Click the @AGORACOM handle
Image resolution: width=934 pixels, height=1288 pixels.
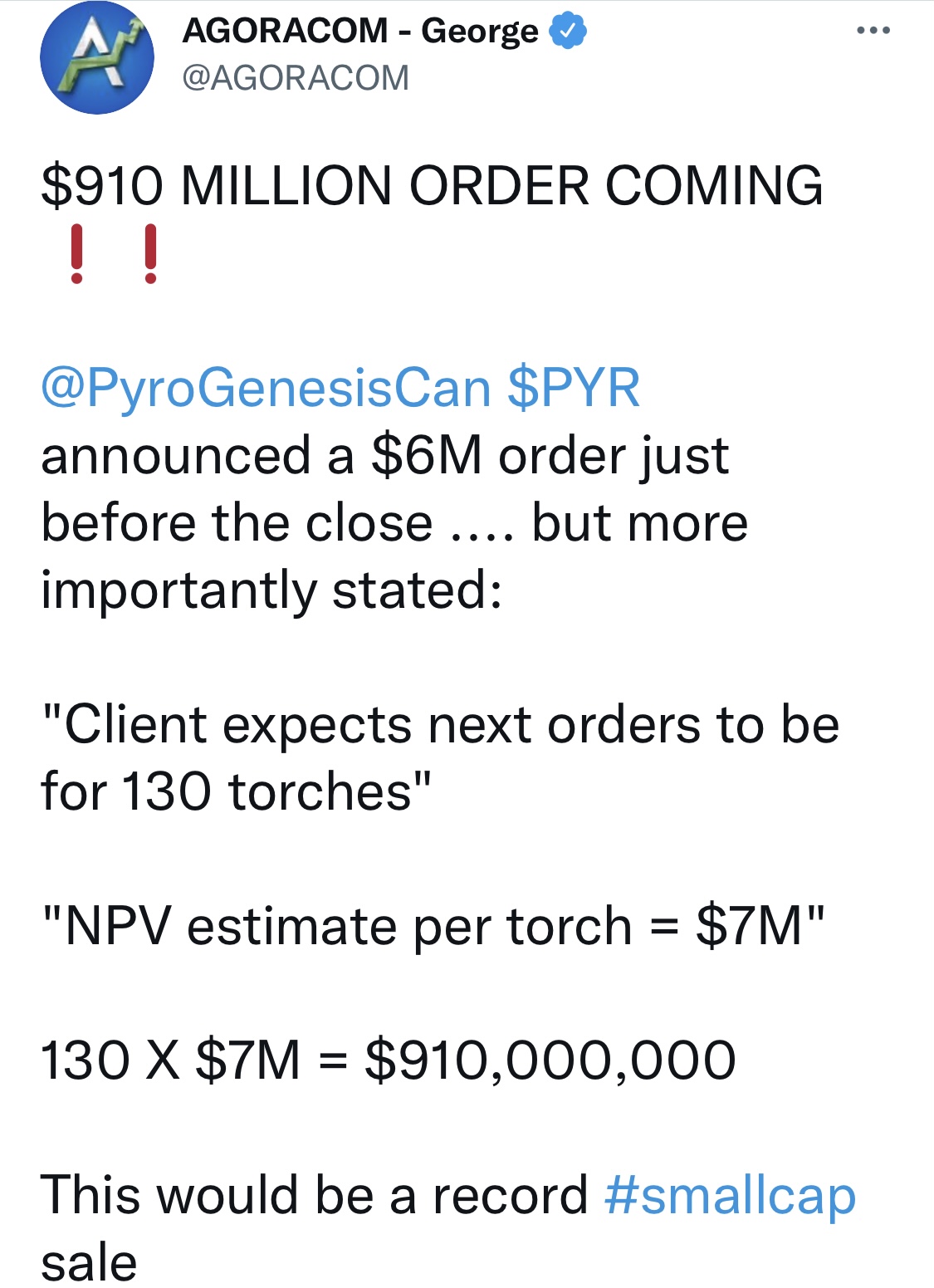coord(295,78)
